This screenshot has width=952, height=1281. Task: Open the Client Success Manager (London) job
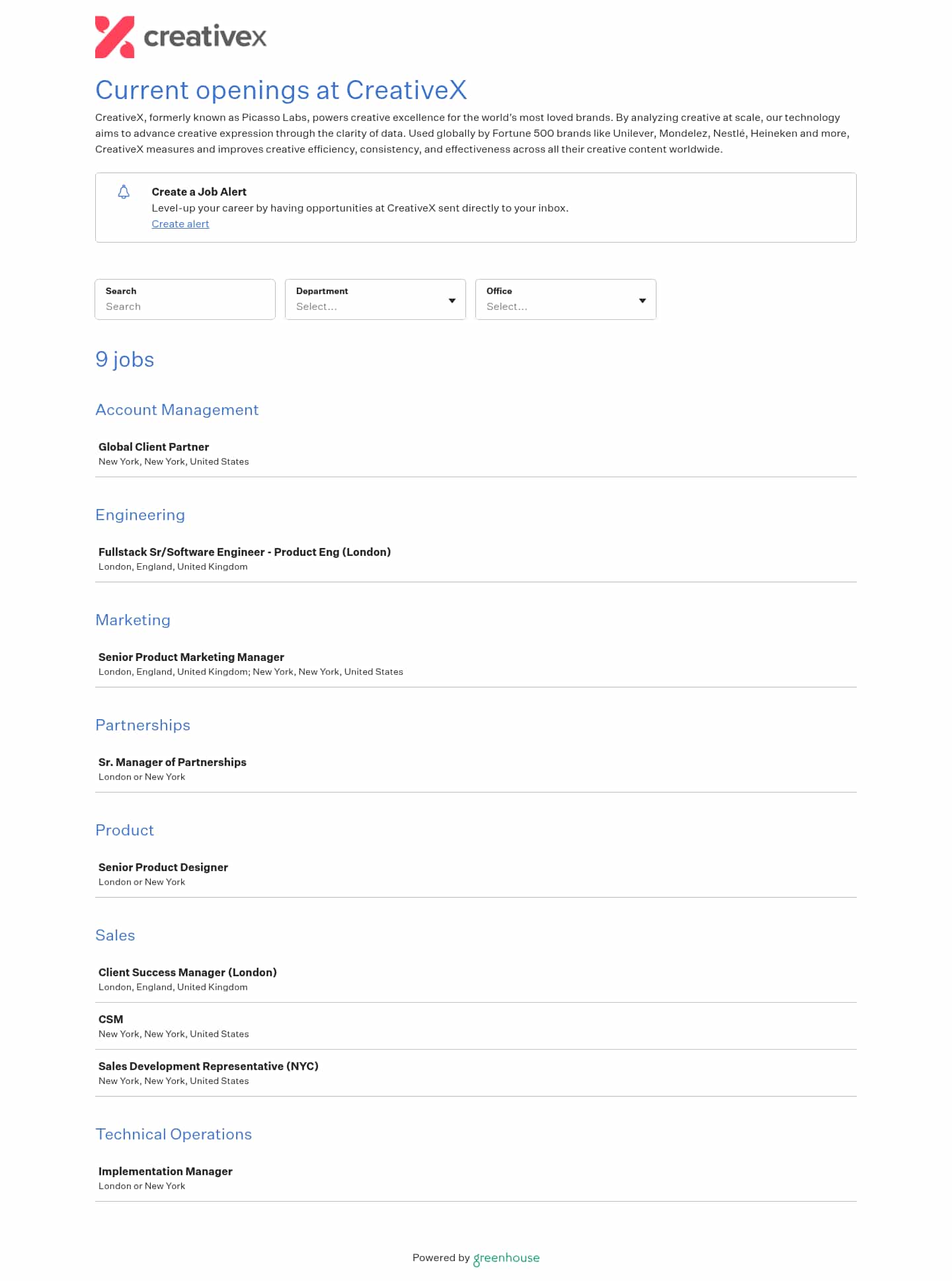pyautogui.click(x=187, y=973)
